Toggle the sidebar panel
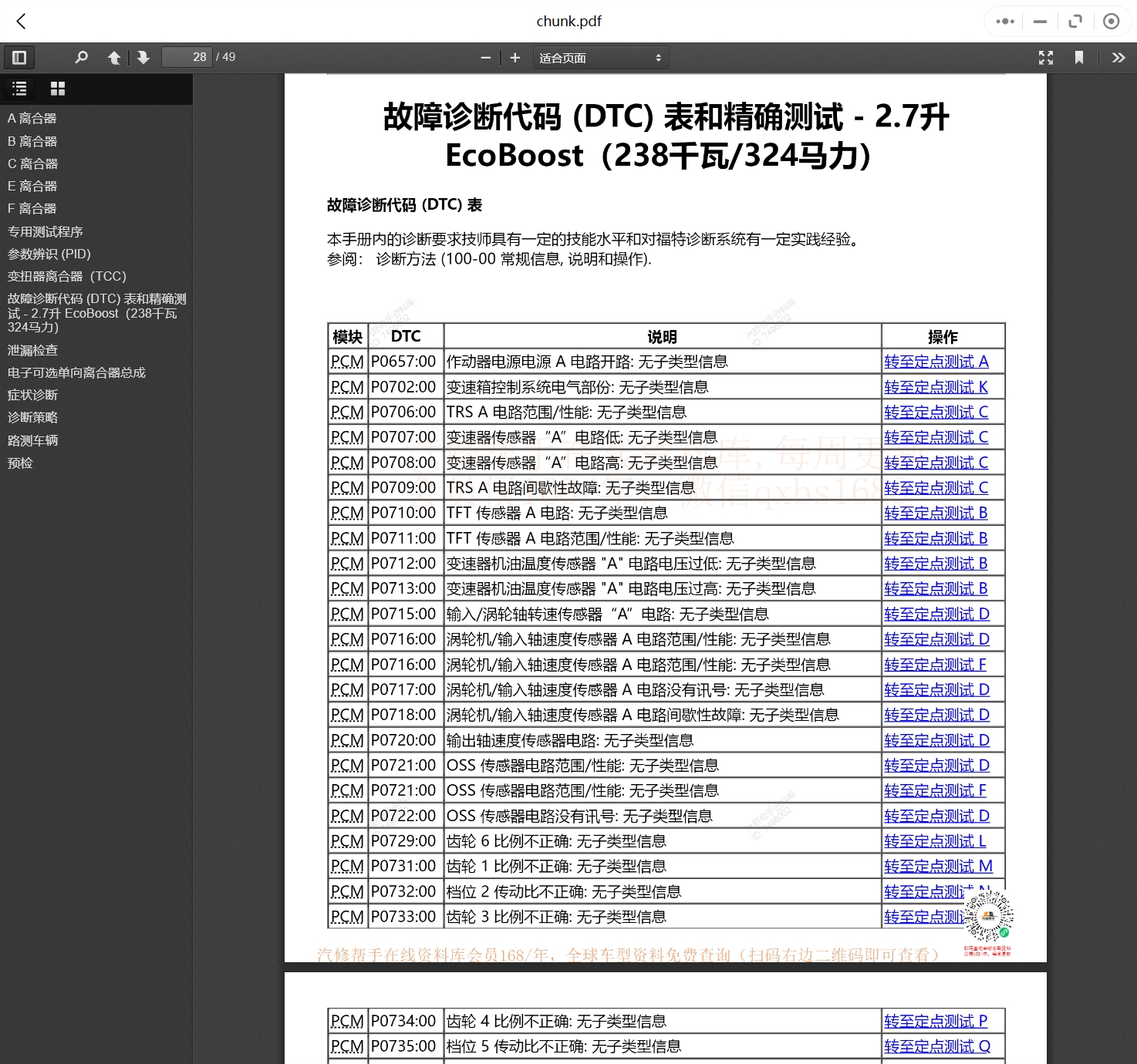The width and height of the screenshot is (1137, 1064). coord(19,57)
